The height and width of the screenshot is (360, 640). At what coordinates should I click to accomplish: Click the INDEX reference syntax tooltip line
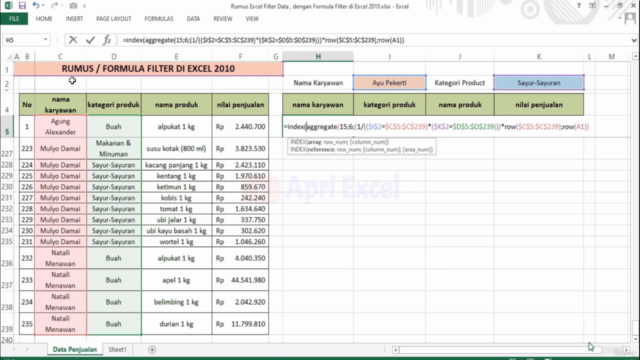pos(362,149)
